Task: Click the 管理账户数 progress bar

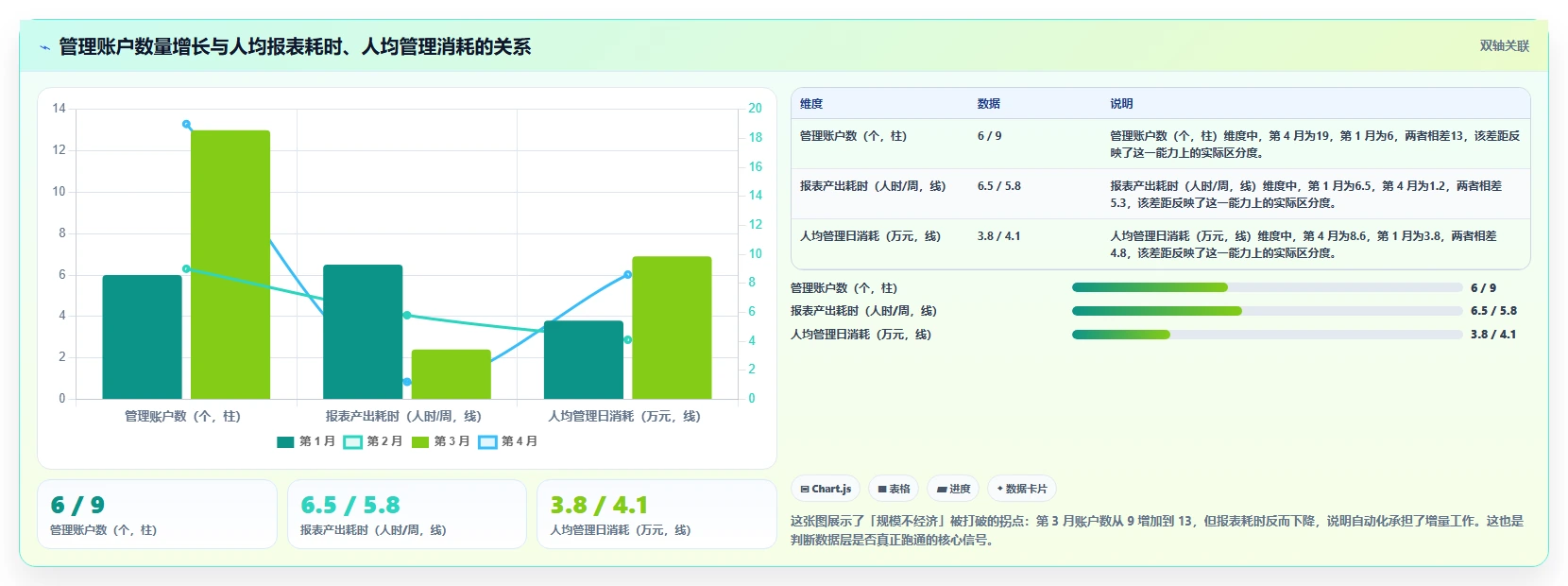Action: pos(1267,287)
